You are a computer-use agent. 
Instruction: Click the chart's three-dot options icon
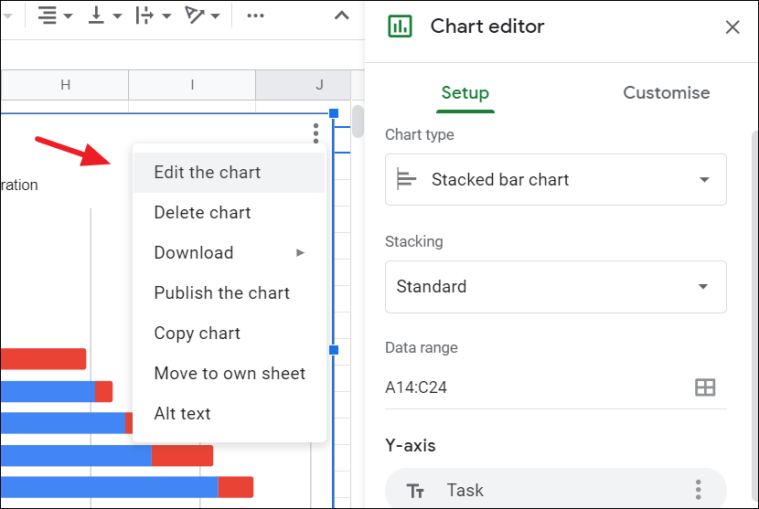[316, 133]
